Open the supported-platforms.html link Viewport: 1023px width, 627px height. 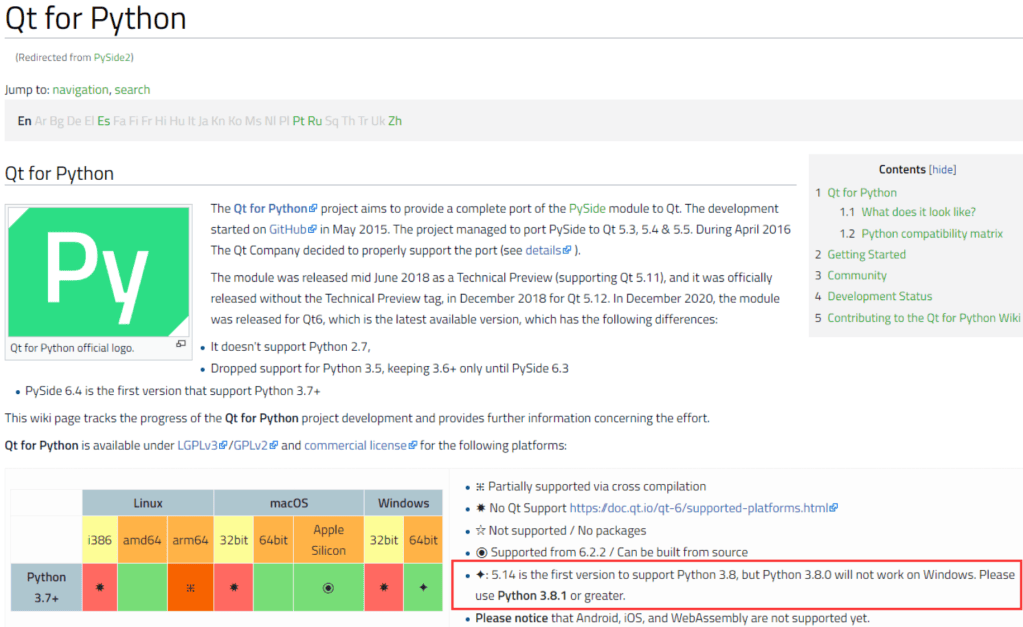click(703, 508)
